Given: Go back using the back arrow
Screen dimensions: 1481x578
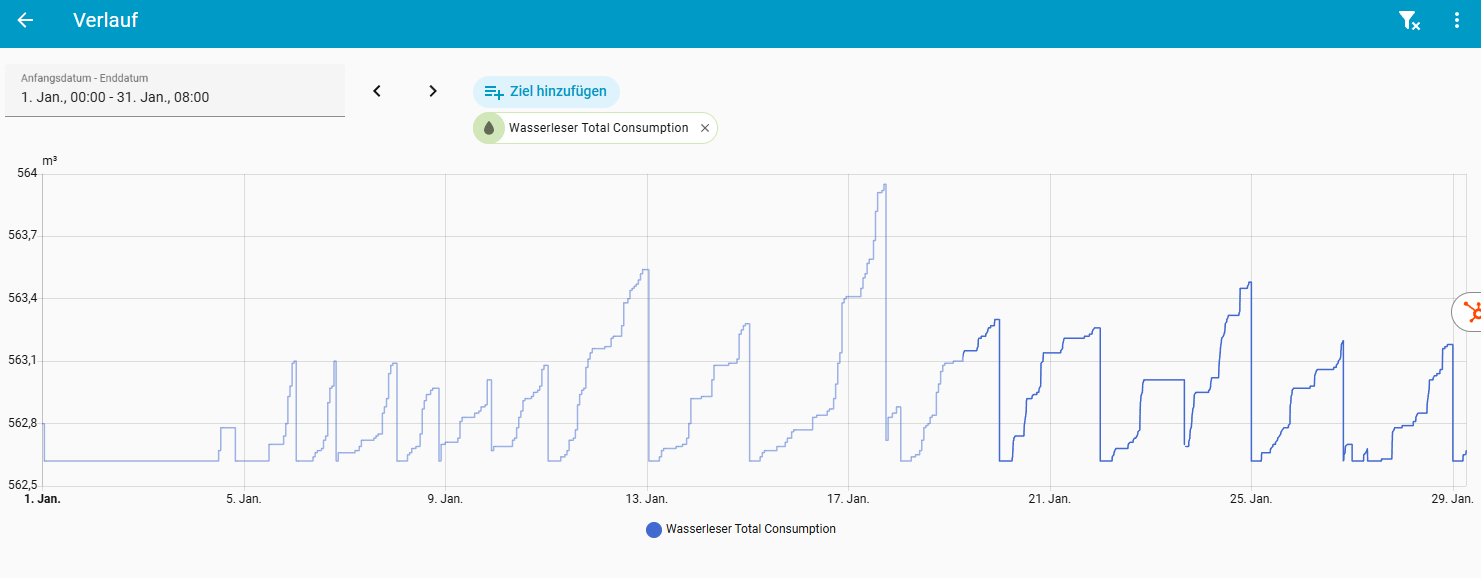Looking at the screenshot, I should (26, 21).
